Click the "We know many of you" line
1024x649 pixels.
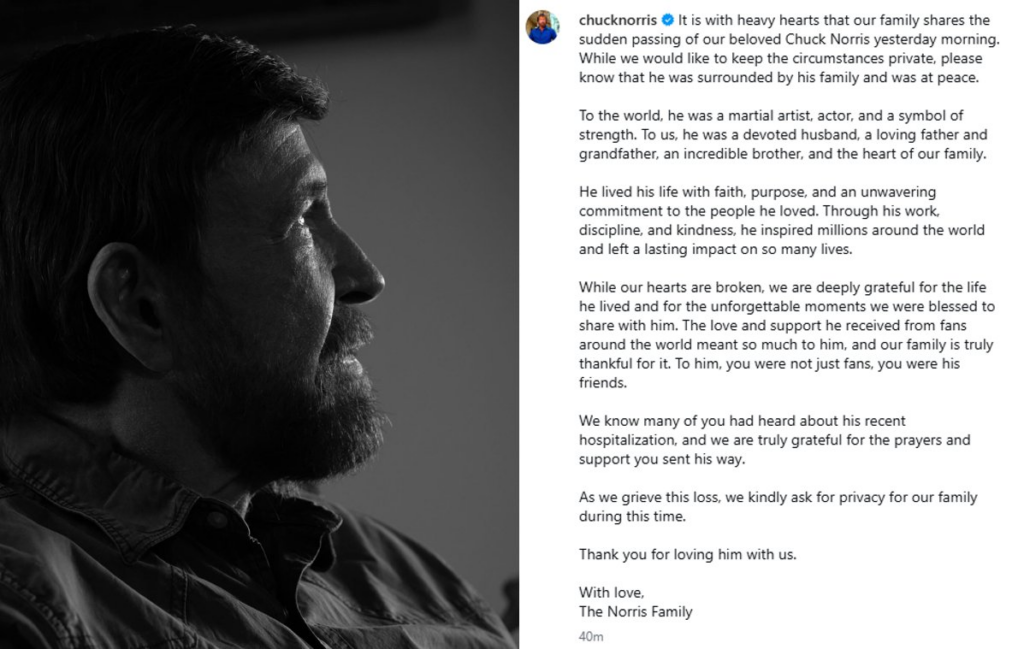point(650,421)
